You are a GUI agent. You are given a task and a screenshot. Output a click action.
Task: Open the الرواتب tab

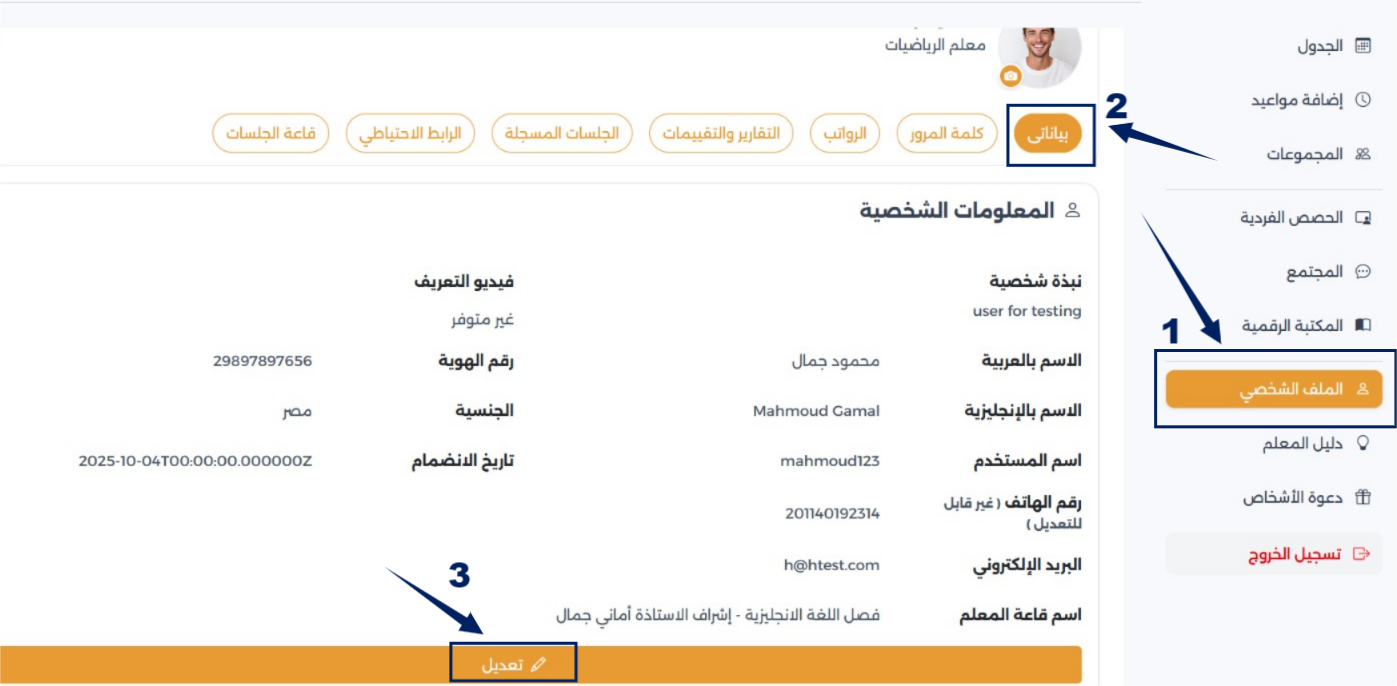pyautogui.click(x=844, y=134)
